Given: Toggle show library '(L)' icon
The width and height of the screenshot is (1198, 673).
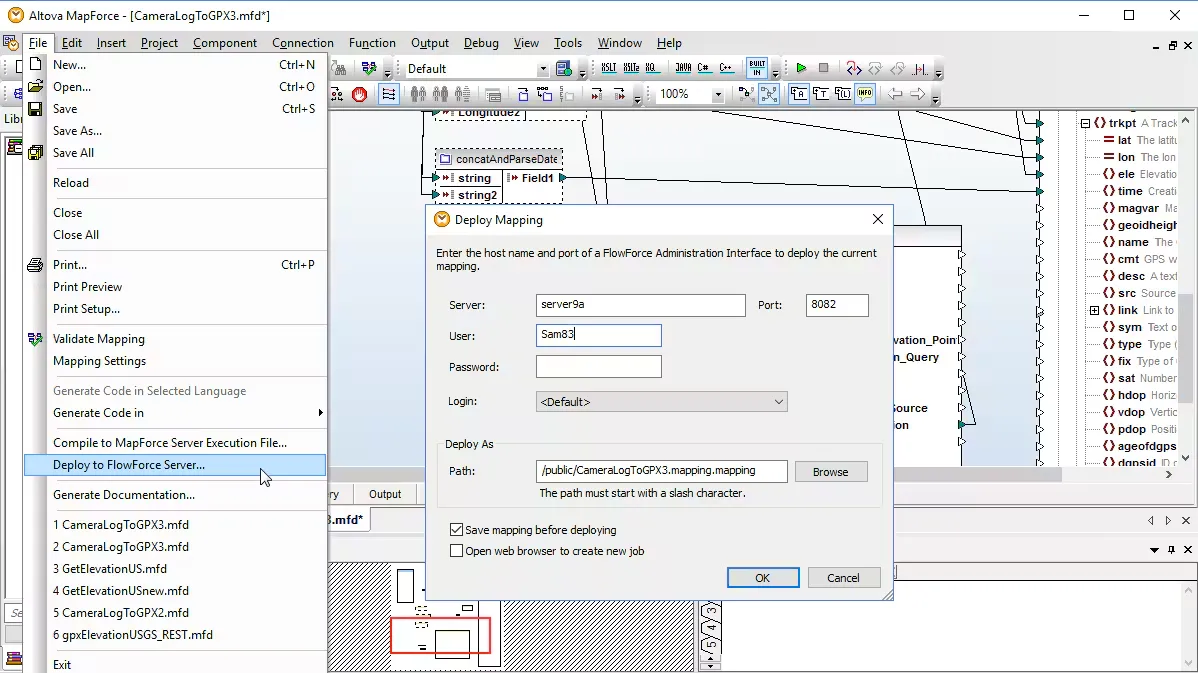Looking at the screenshot, I should point(843,94).
